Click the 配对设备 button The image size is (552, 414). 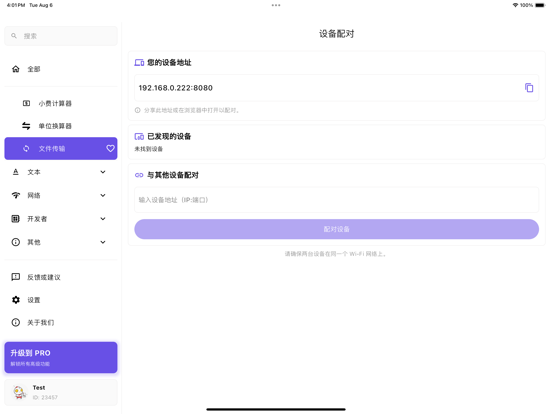coord(337,229)
